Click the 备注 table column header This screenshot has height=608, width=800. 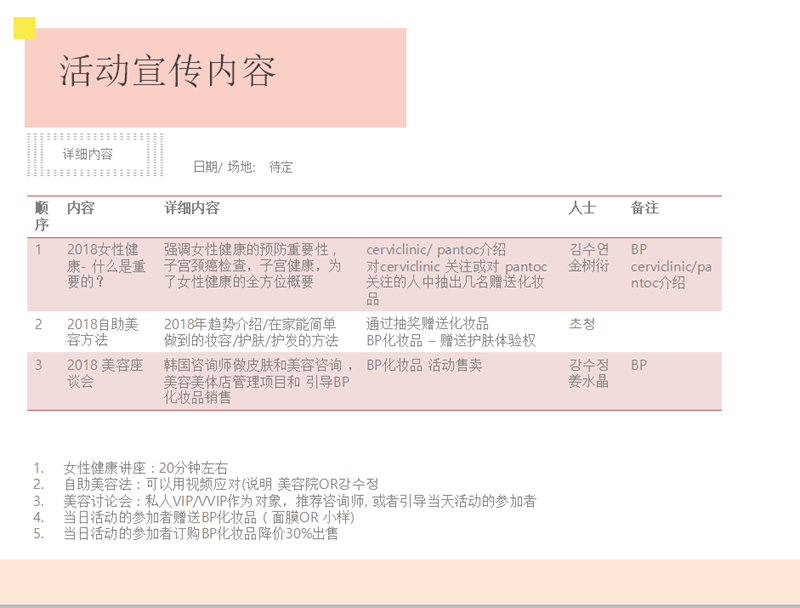coord(645,208)
